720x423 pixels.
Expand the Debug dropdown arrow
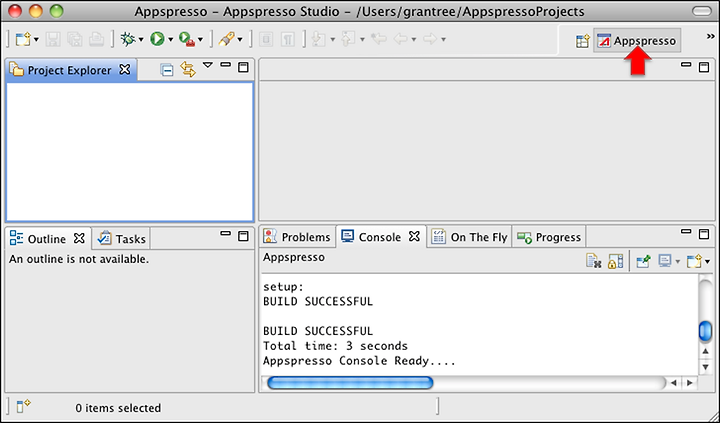pos(141,40)
